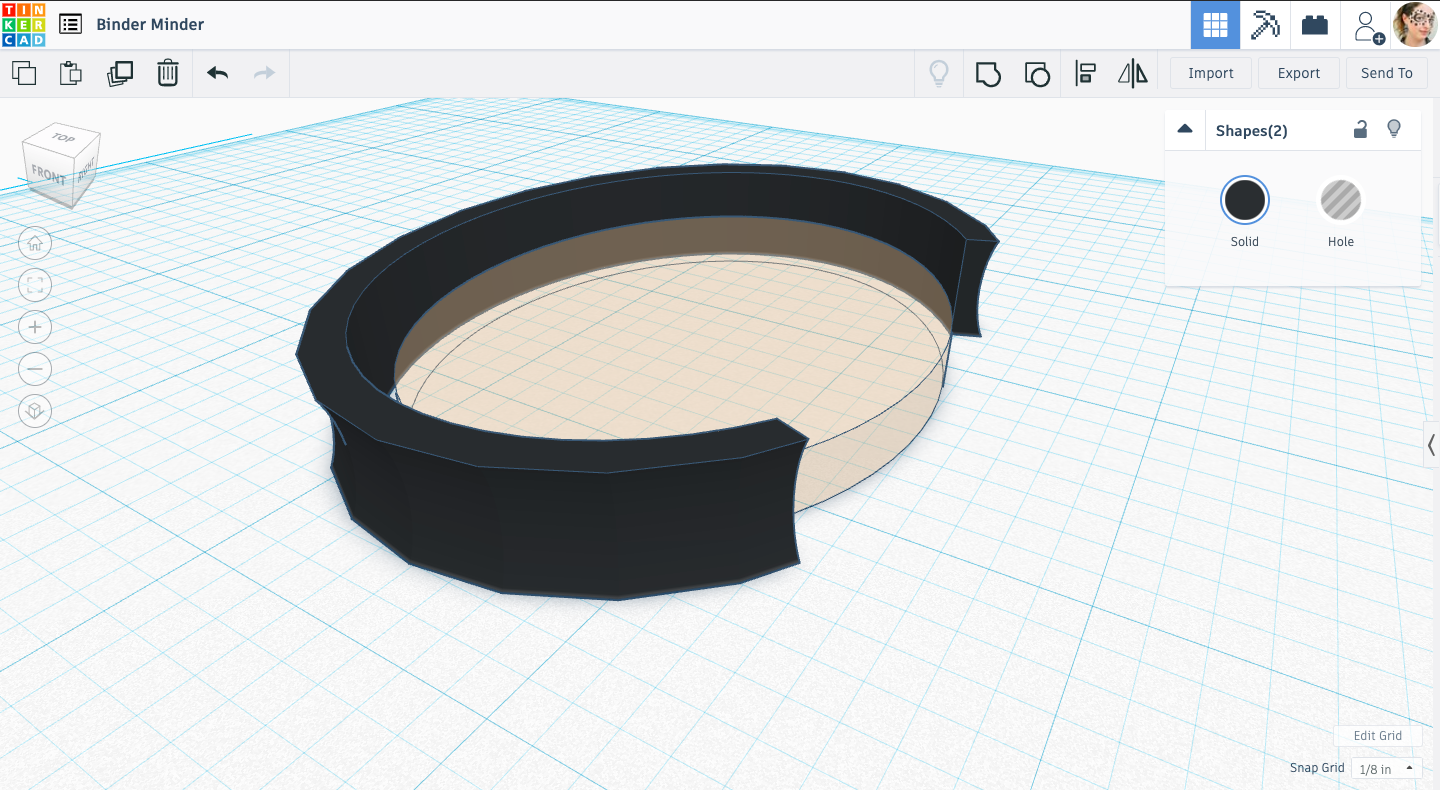
Task: Open the user profile avatar
Action: click(x=1415, y=24)
